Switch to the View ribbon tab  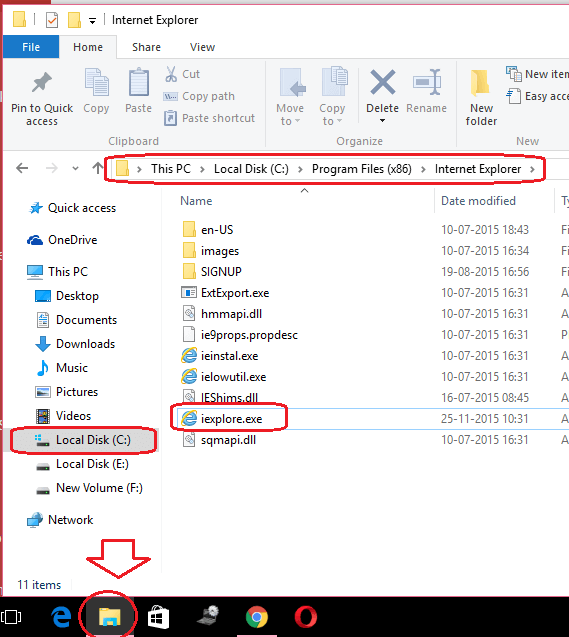pyautogui.click(x=202, y=47)
